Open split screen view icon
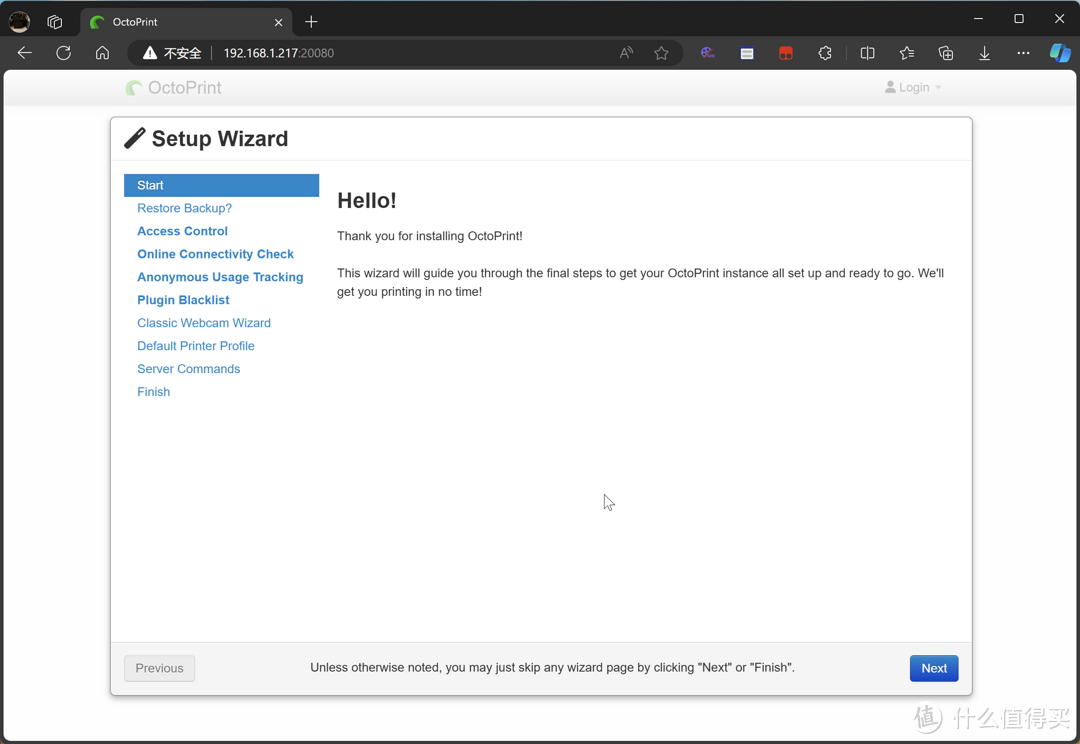The image size is (1080, 744). tap(867, 53)
